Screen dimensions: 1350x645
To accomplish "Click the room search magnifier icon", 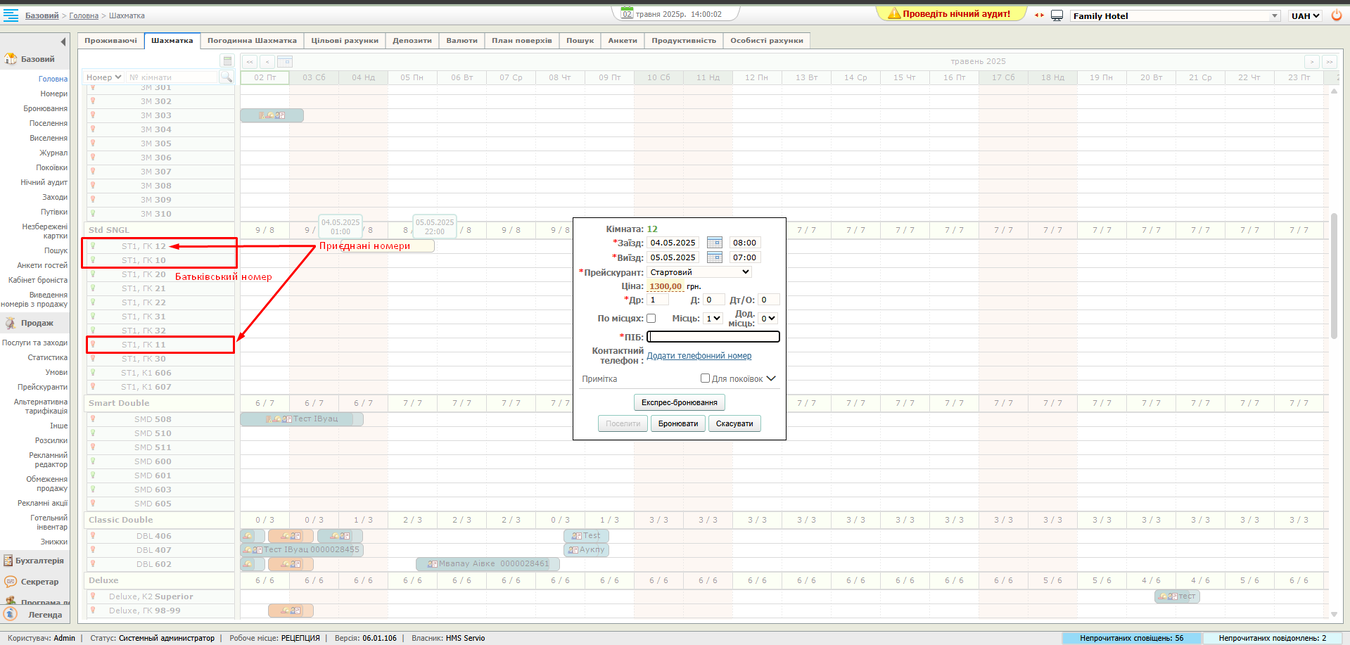I will 226,77.
